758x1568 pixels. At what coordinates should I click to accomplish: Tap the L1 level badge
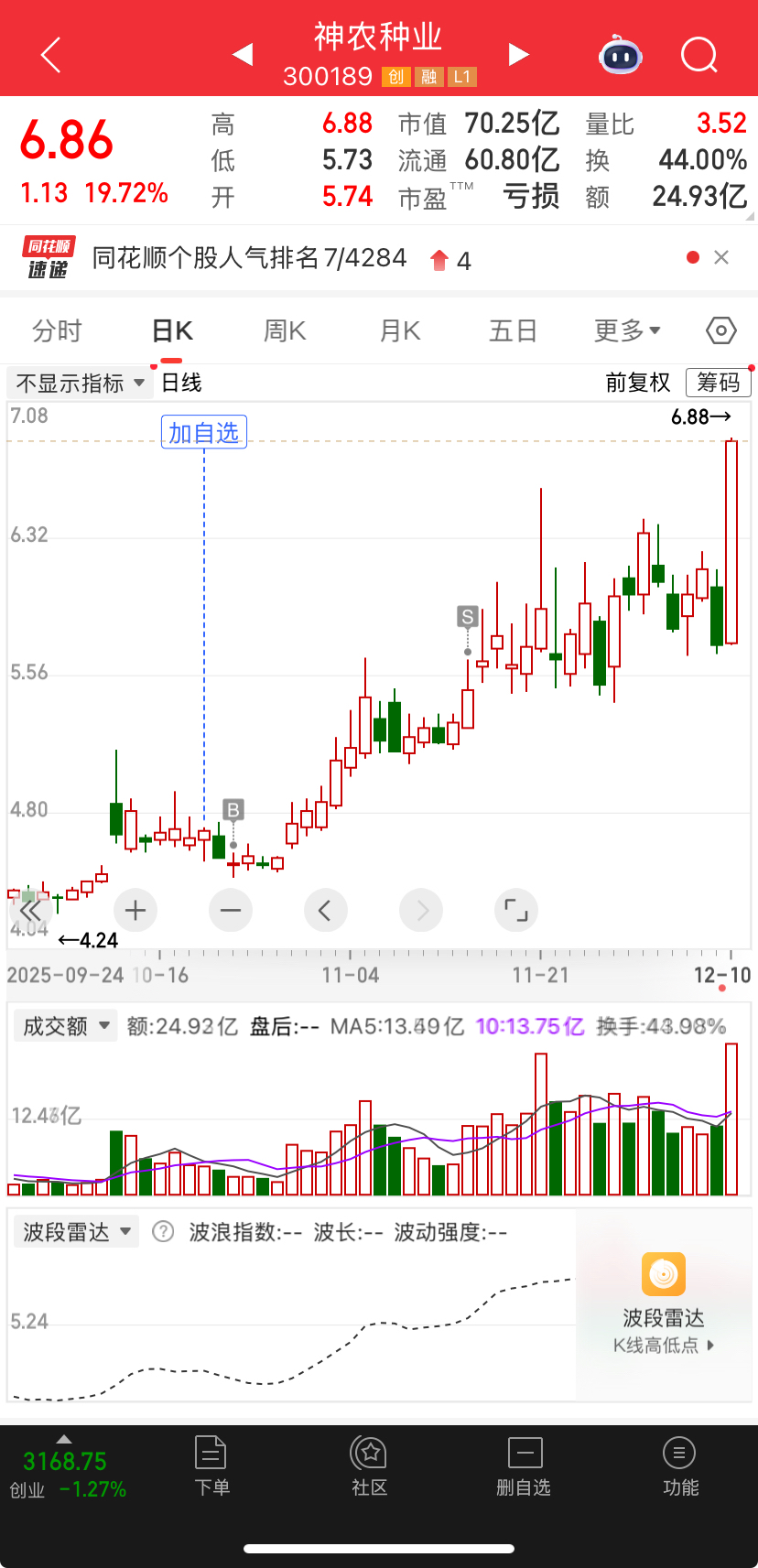pos(462,77)
